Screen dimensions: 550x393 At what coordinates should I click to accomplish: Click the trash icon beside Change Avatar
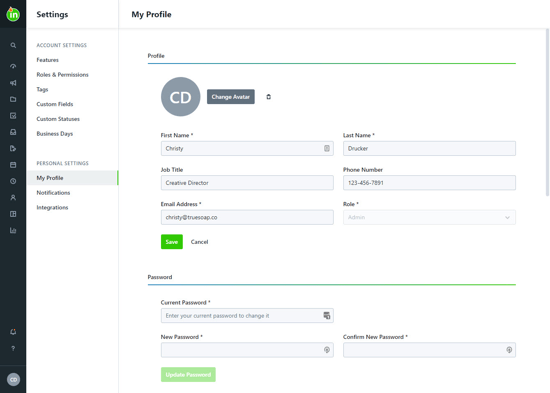click(268, 97)
